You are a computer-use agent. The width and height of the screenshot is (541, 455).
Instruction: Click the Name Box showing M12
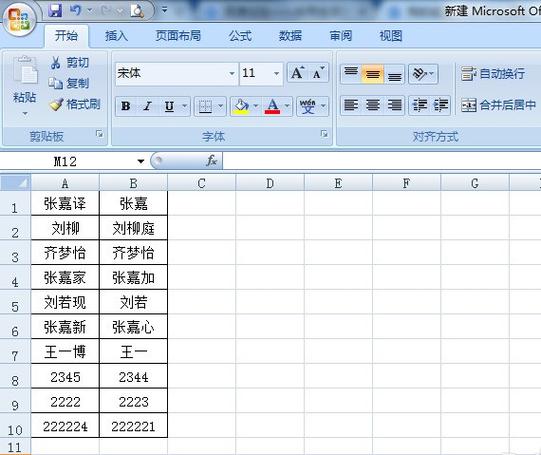[x=66, y=161]
